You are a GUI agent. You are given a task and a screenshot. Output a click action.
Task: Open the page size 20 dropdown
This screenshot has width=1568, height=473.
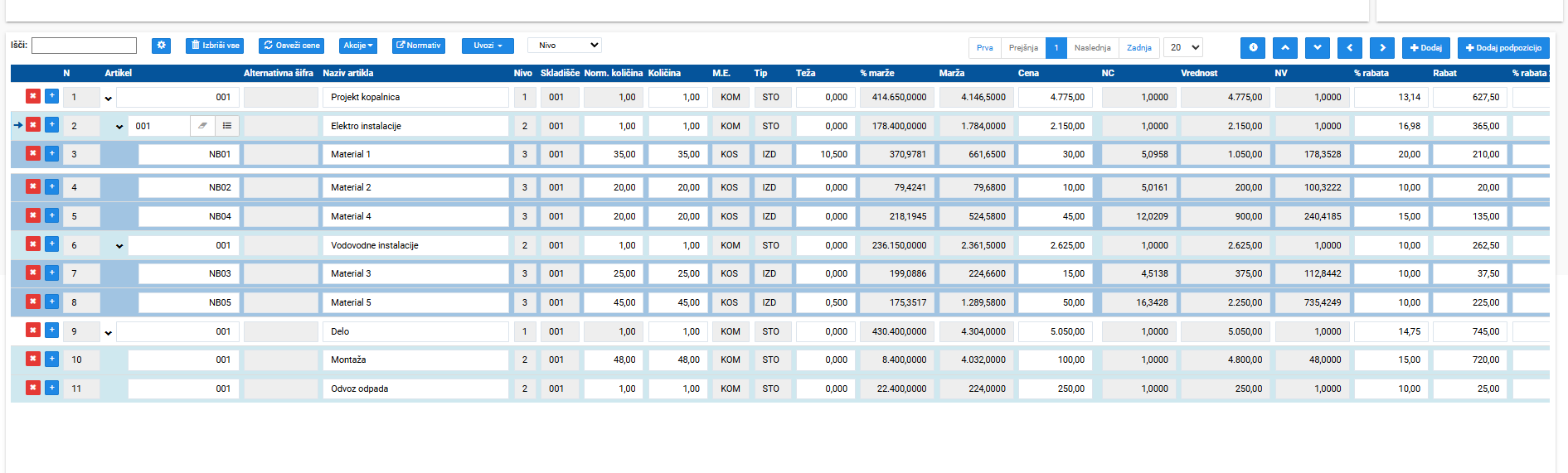pyautogui.click(x=1183, y=47)
